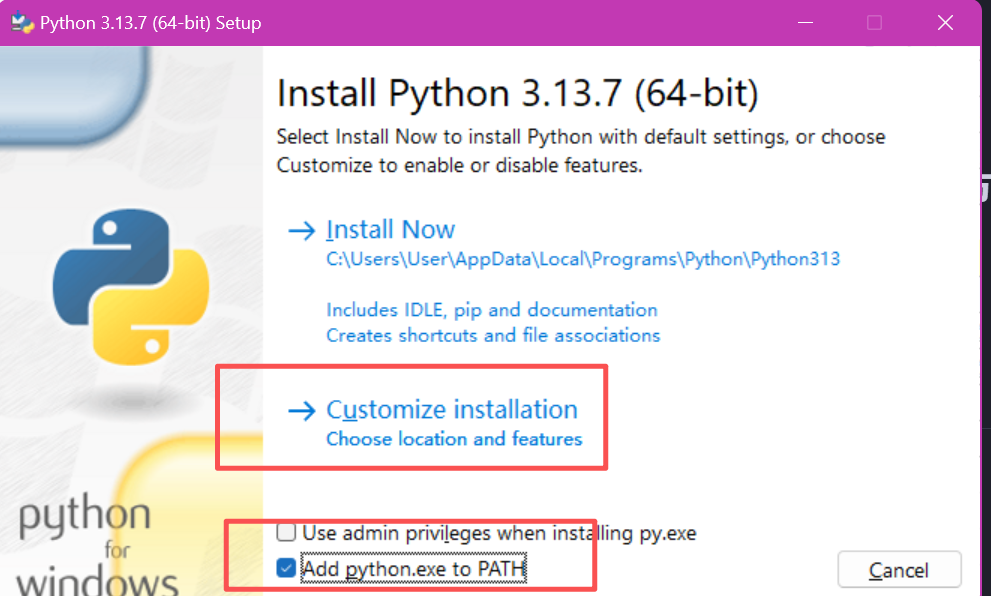Click the "Add python.exe to PATH" label text
The image size is (991, 596).
[414, 569]
